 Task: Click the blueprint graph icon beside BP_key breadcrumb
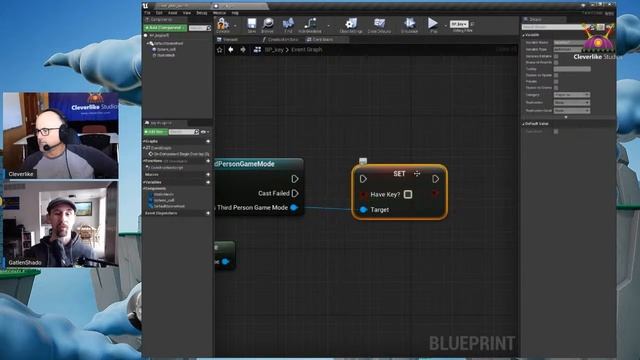[257, 49]
